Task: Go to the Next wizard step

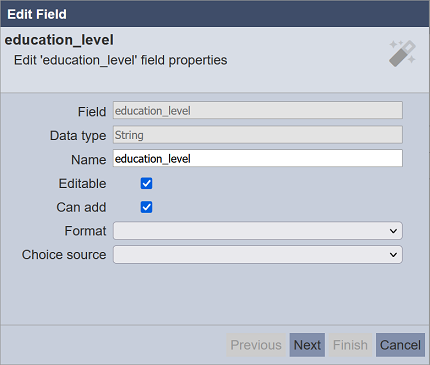Action: point(307,345)
